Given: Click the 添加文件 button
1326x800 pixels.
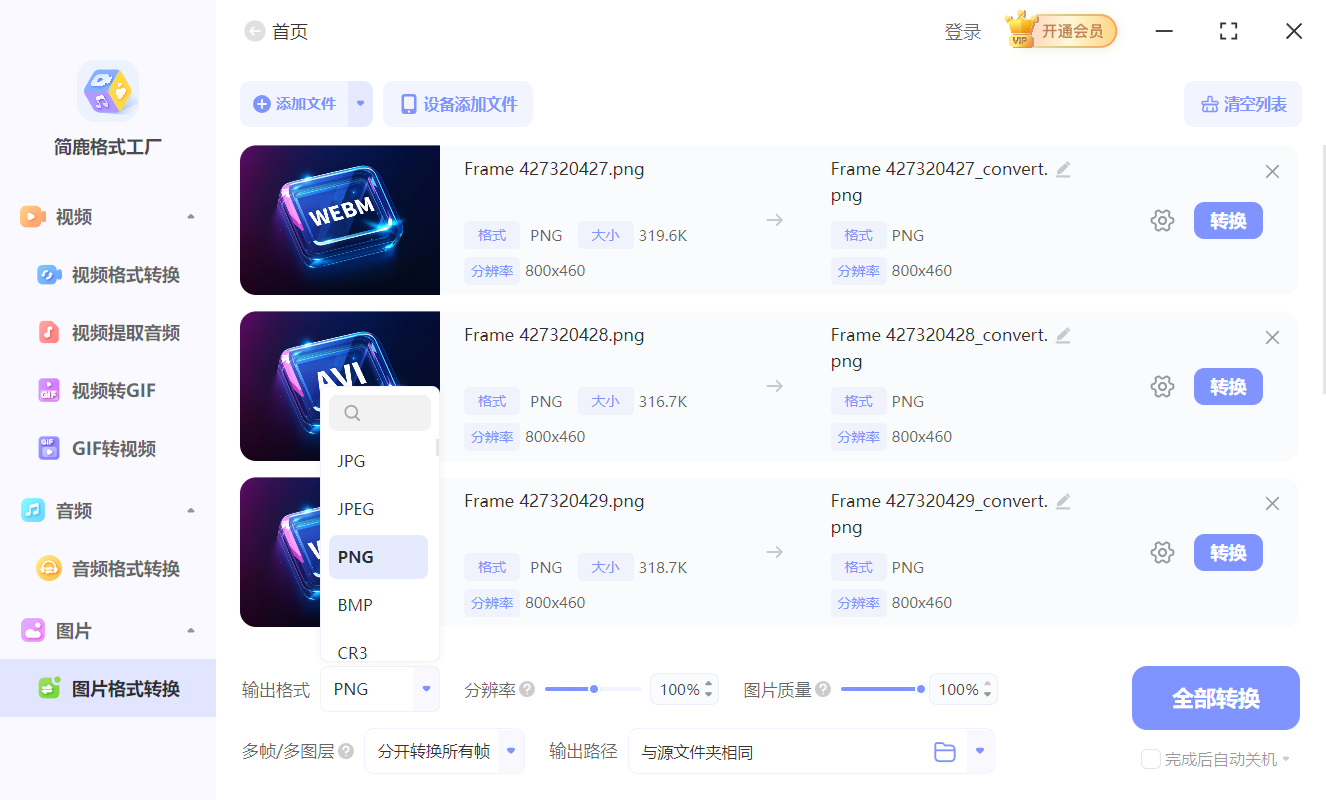Looking at the screenshot, I should (x=294, y=104).
